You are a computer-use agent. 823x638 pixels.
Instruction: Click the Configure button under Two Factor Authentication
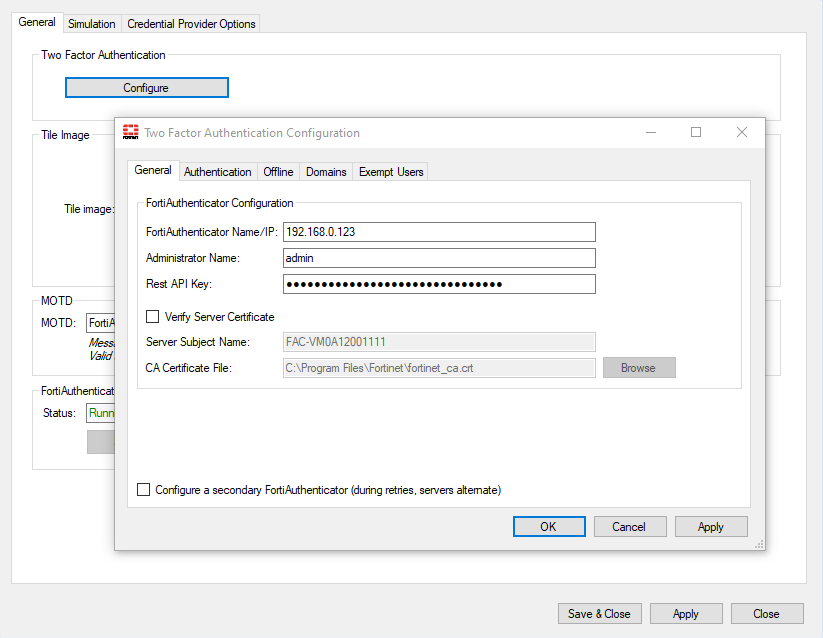(x=146, y=88)
